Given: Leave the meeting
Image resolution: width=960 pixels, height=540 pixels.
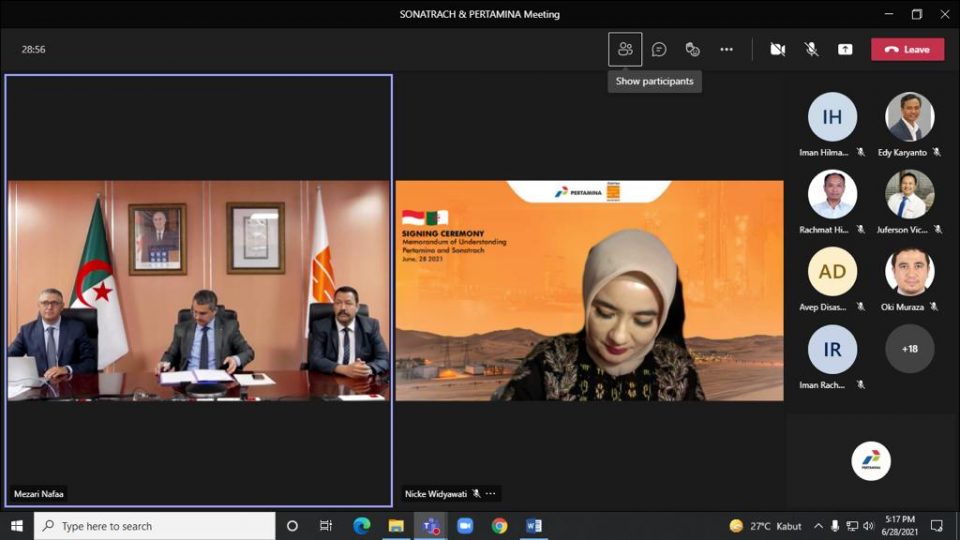Looking at the screenshot, I should pos(907,49).
